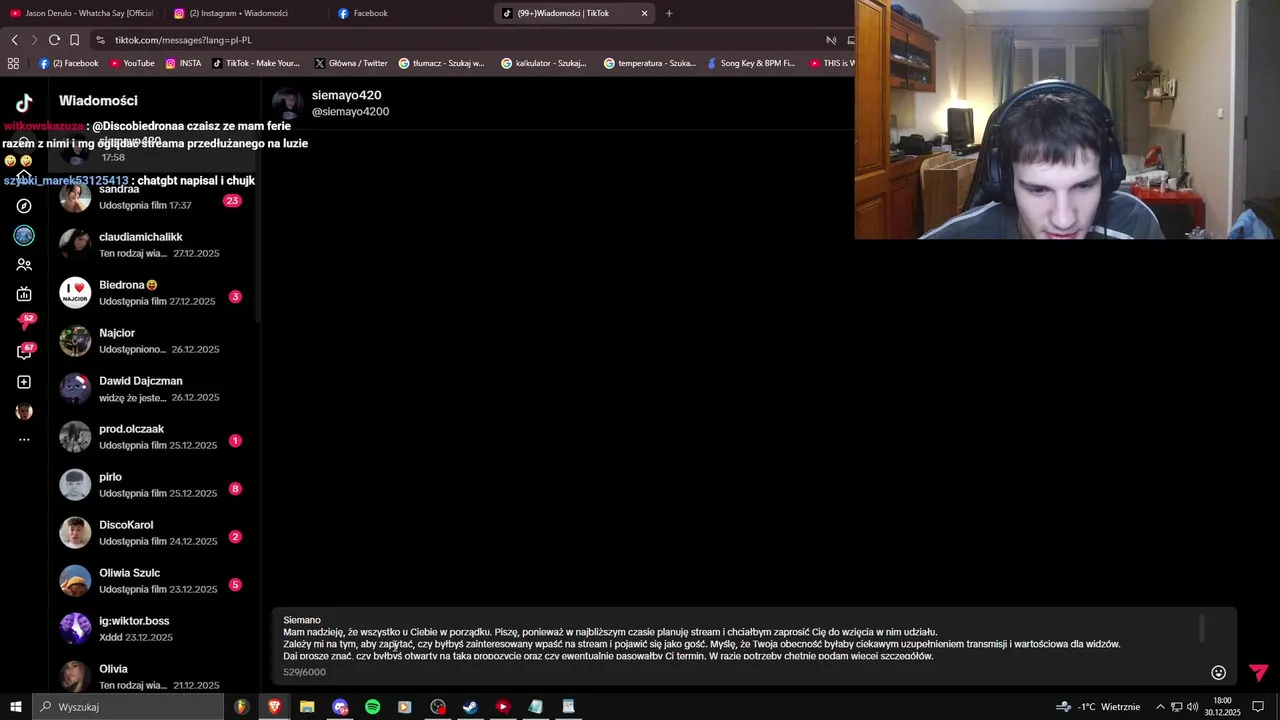Open conversation with sandraa
The image size is (1280, 720).
click(x=155, y=197)
